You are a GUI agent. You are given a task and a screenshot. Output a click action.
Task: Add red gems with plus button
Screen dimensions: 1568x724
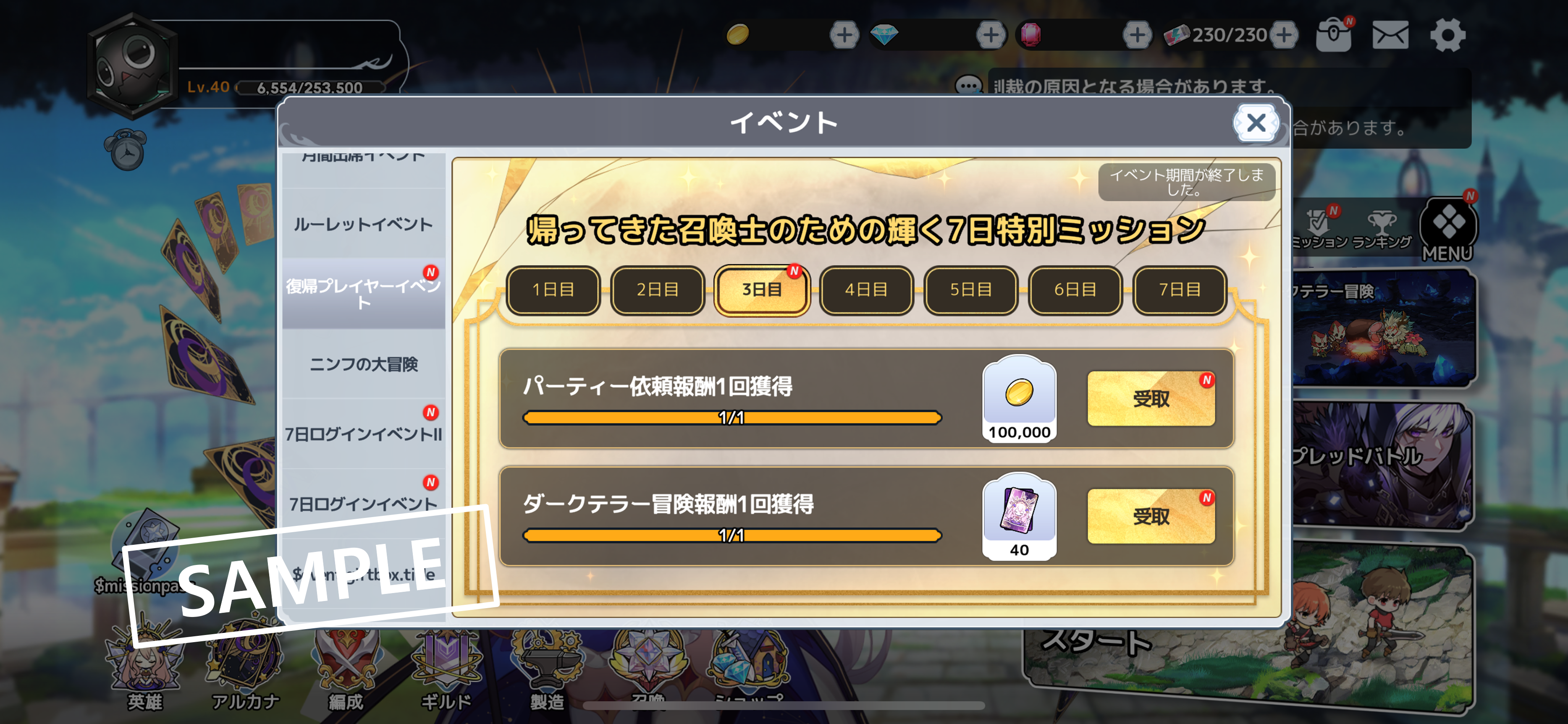[x=1137, y=35]
